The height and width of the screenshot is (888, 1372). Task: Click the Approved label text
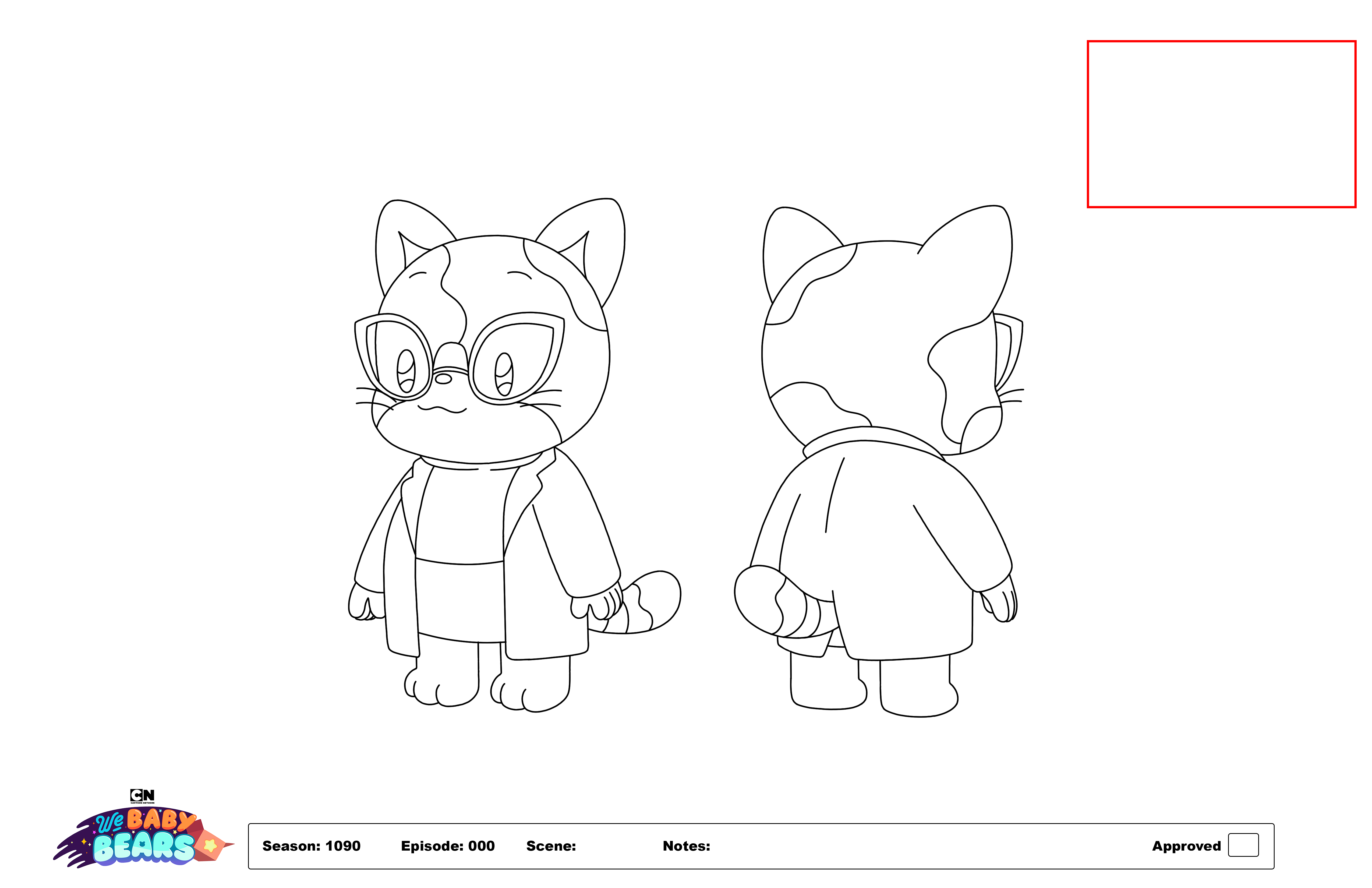coord(1186,846)
